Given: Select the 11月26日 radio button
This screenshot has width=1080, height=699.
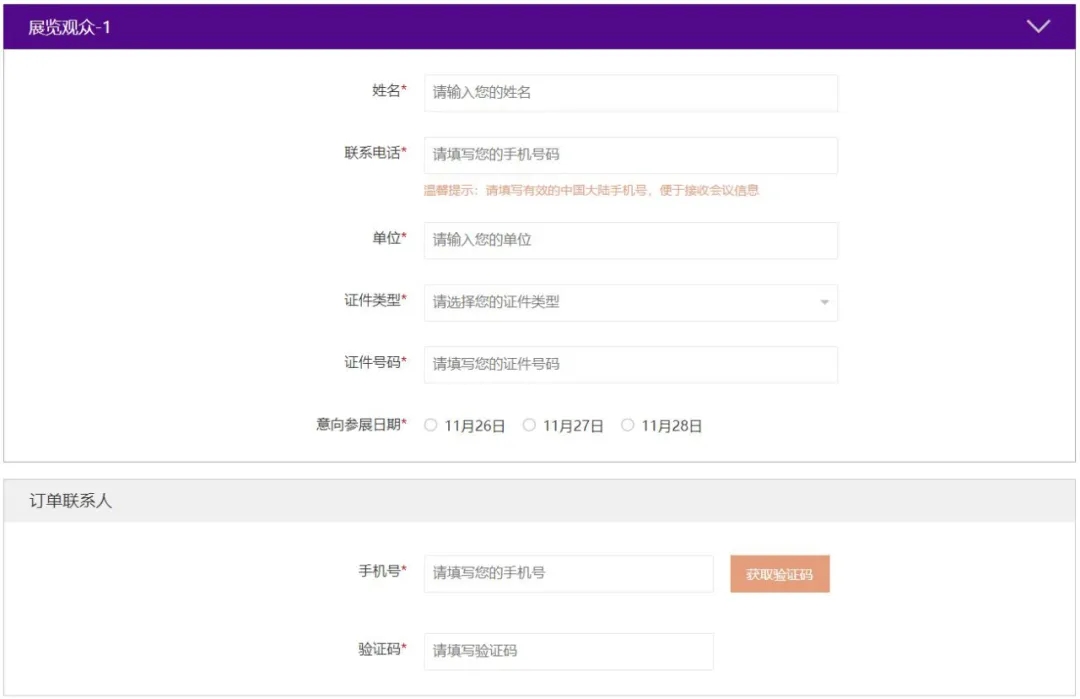Looking at the screenshot, I should pyautogui.click(x=431, y=425).
